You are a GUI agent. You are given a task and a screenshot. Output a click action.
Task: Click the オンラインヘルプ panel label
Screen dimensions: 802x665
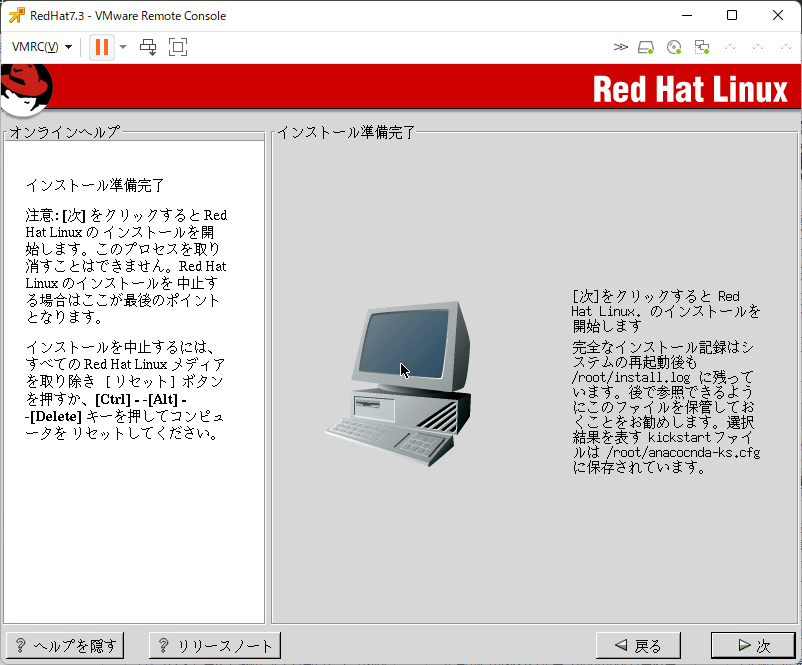65,132
